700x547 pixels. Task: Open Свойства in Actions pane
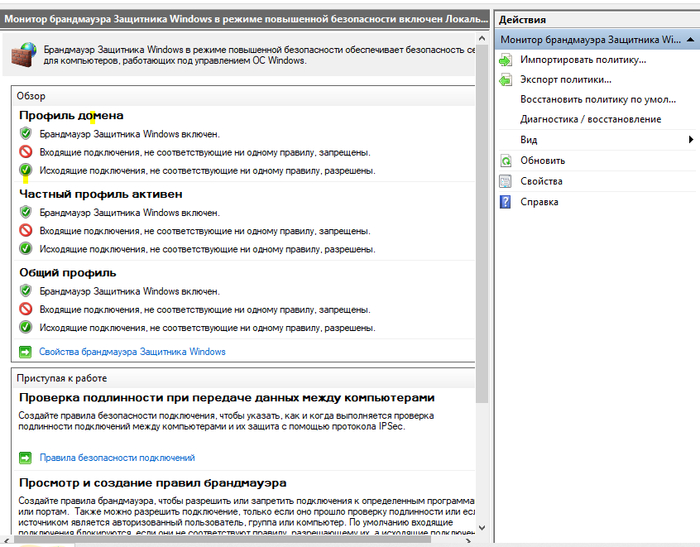pyautogui.click(x=541, y=181)
